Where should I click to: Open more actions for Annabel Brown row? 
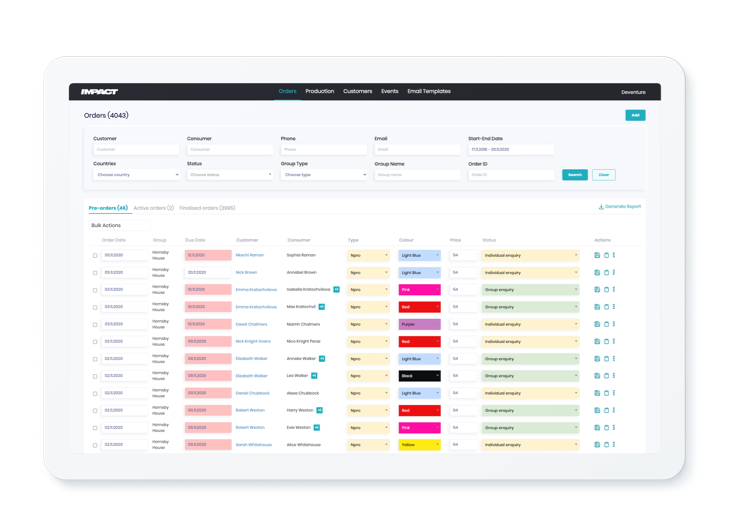(x=614, y=272)
